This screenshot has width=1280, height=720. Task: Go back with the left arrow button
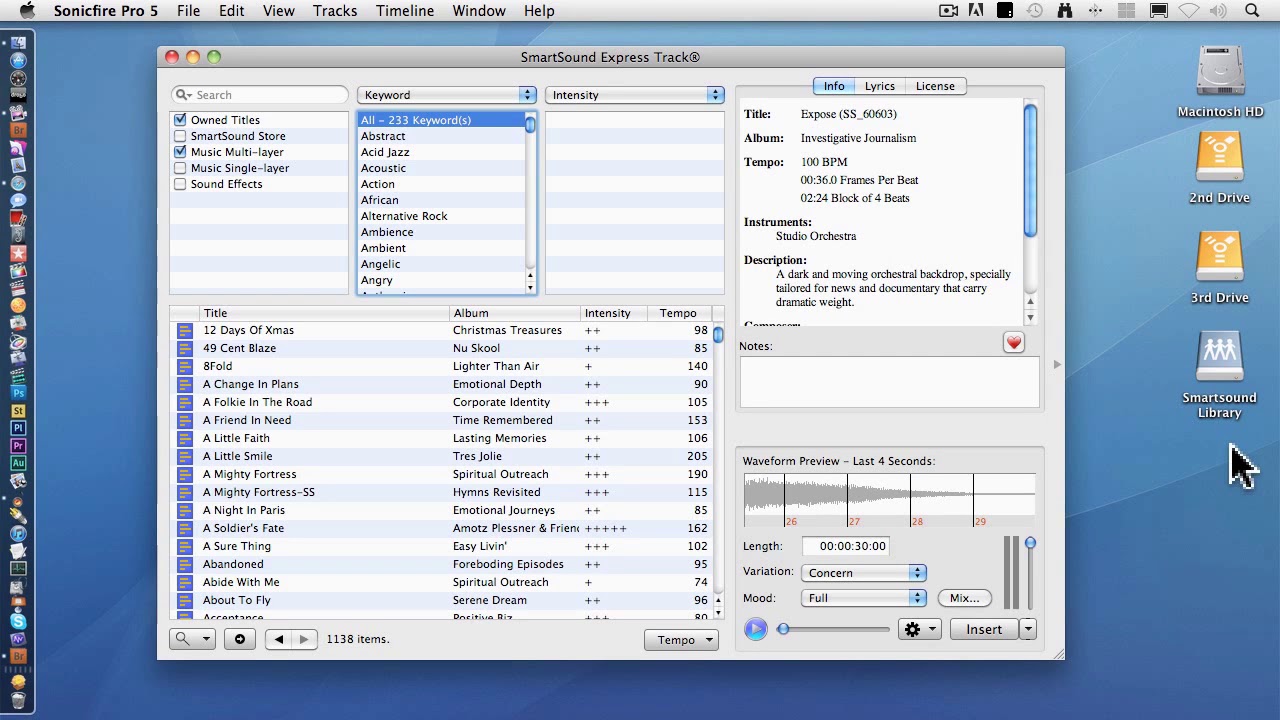[x=279, y=639]
